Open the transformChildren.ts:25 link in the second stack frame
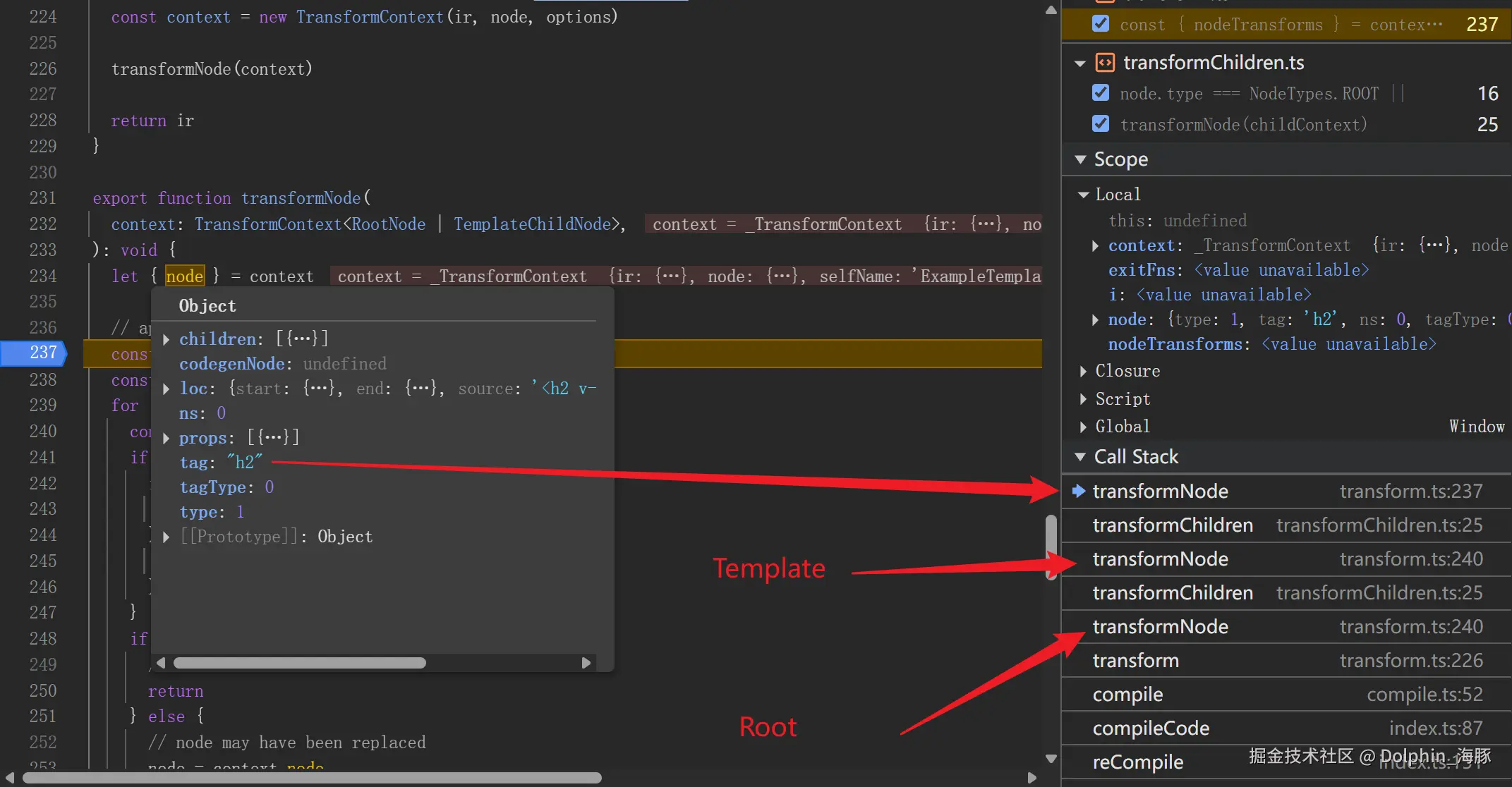 [1379, 525]
